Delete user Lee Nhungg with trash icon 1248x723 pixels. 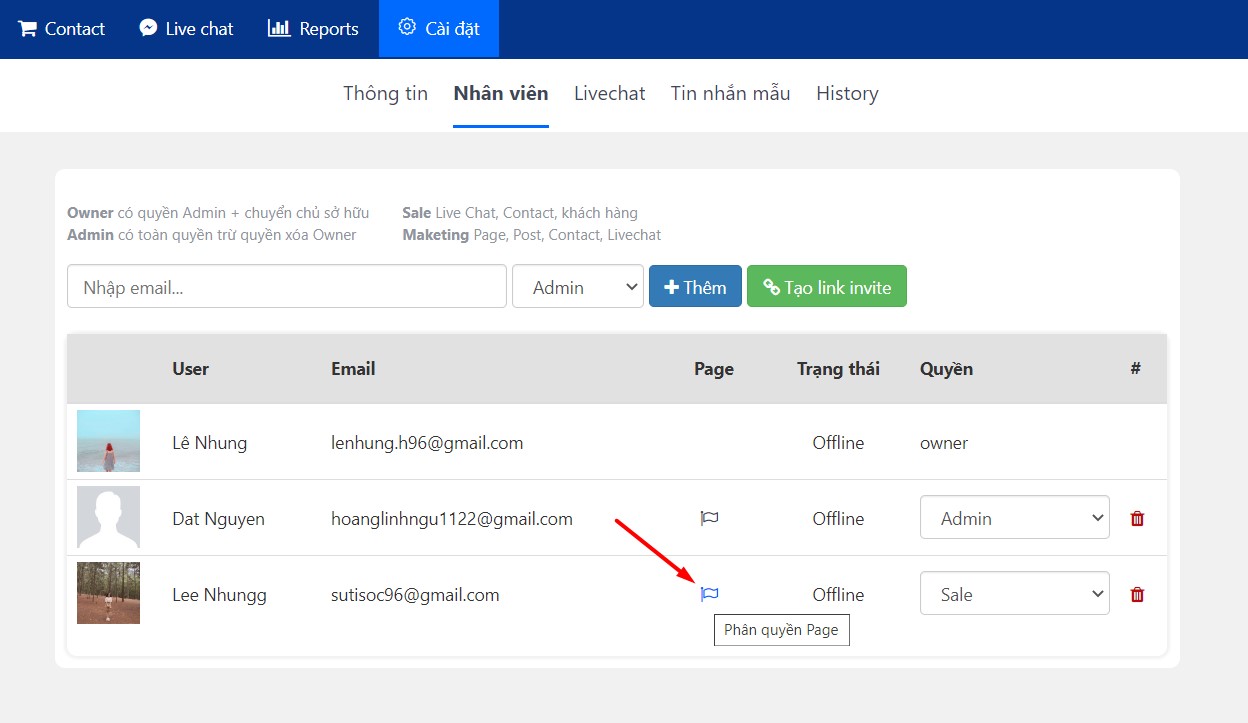[x=1137, y=594]
